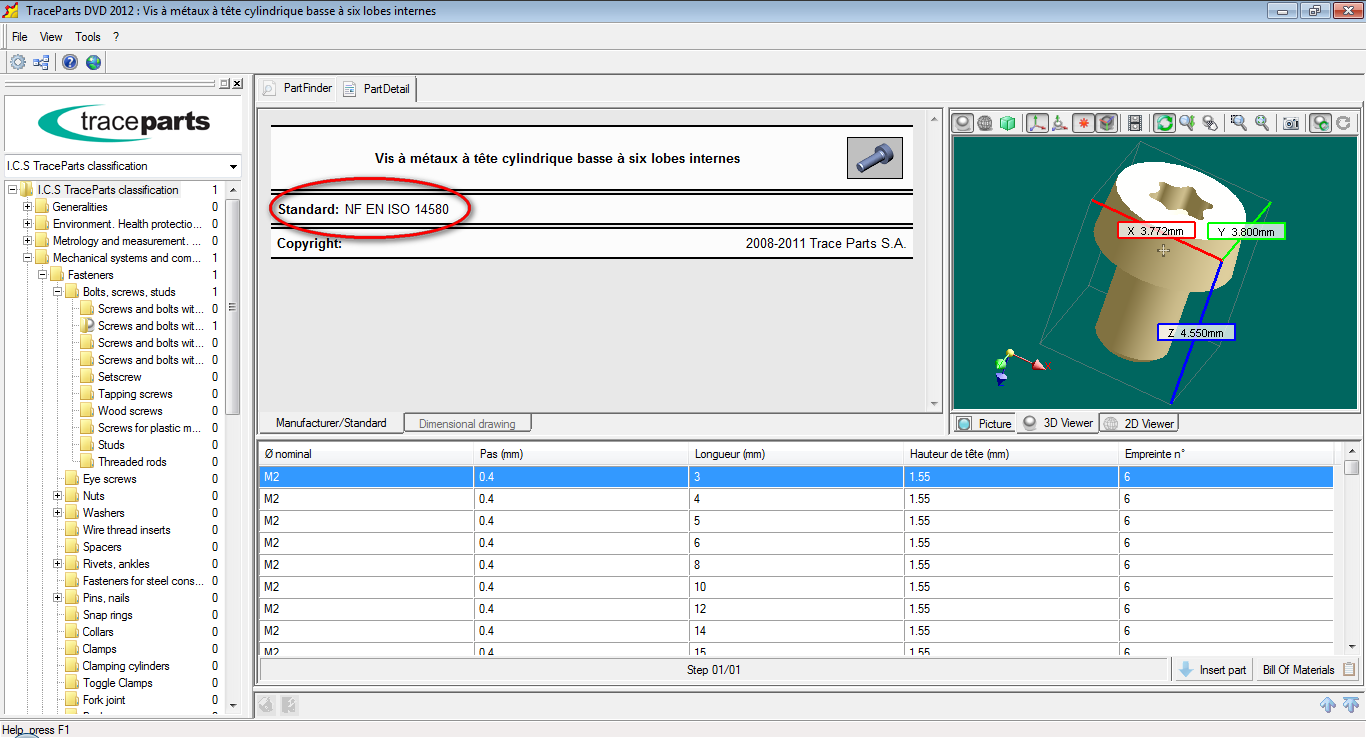Collapse the Mechanical systems and components node
Screen dimensions: 1366x738
tap(27, 258)
